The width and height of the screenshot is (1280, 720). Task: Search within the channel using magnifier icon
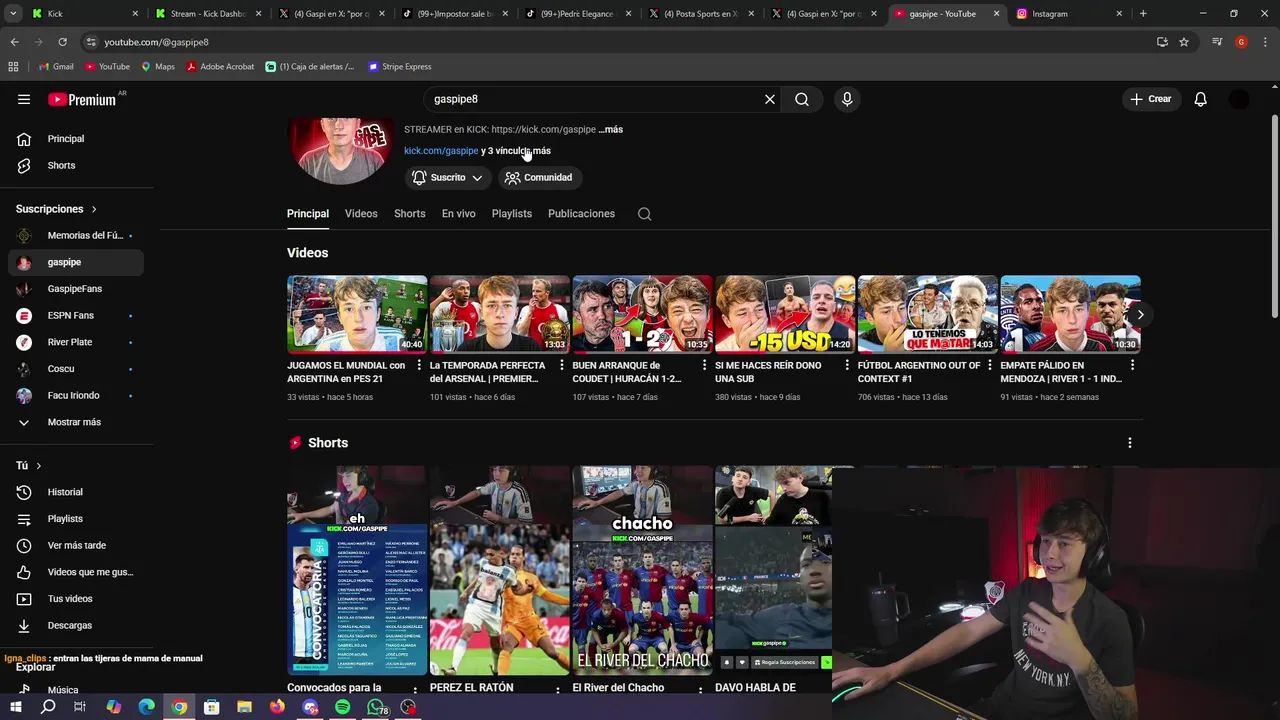click(645, 214)
